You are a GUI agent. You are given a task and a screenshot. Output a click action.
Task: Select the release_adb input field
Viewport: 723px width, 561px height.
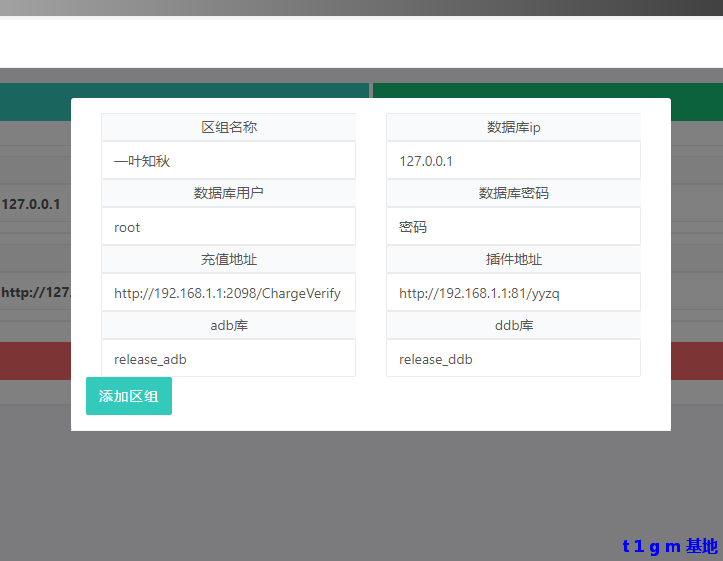coord(228,359)
